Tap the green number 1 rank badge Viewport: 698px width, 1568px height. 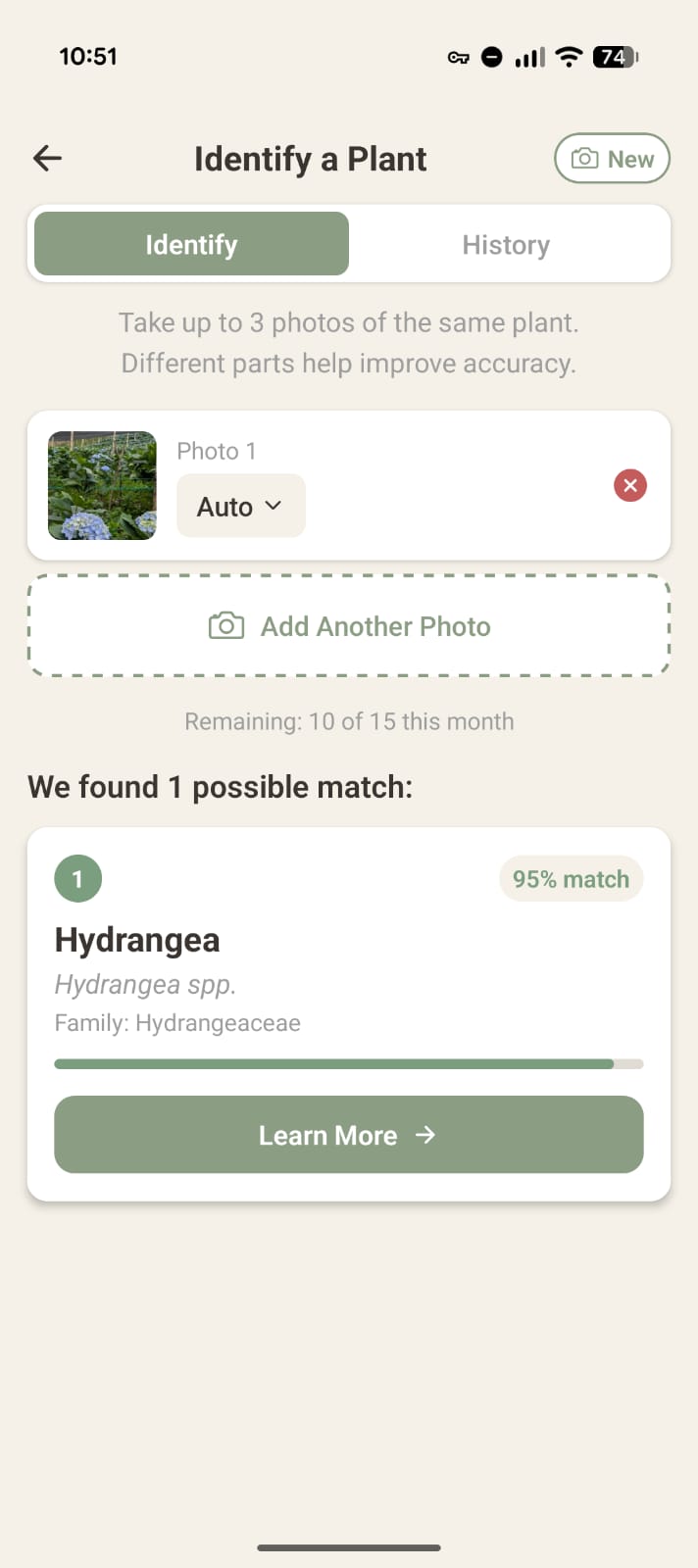[77, 878]
